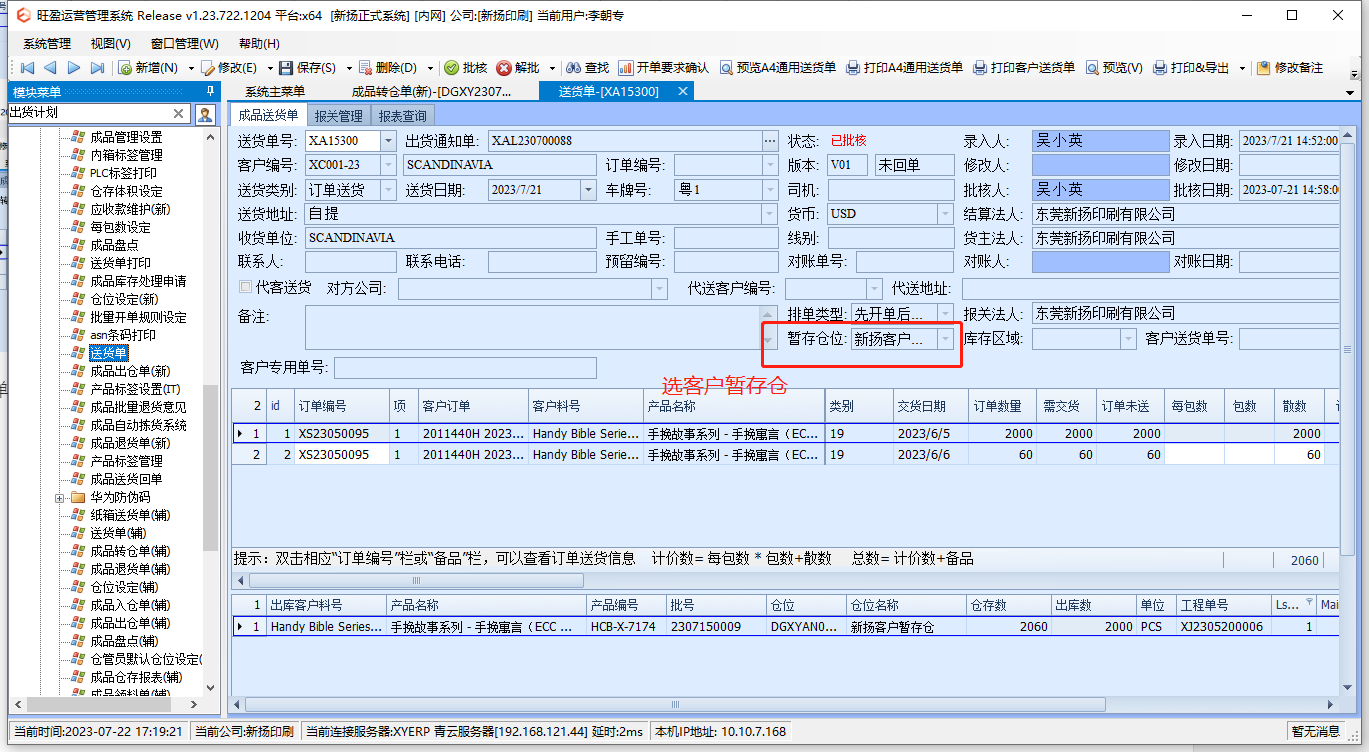Go to the previous record arrow

(50, 68)
